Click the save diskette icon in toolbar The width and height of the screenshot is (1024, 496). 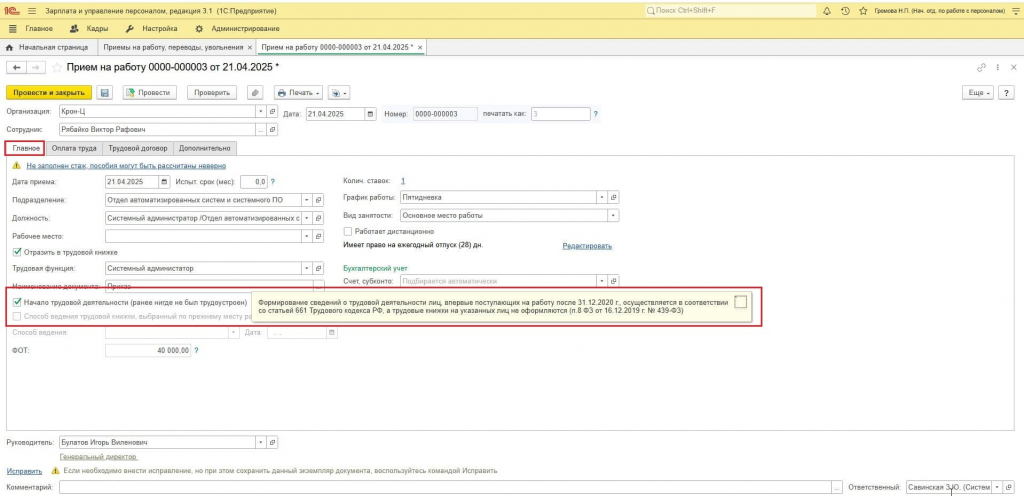click(x=104, y=93)
